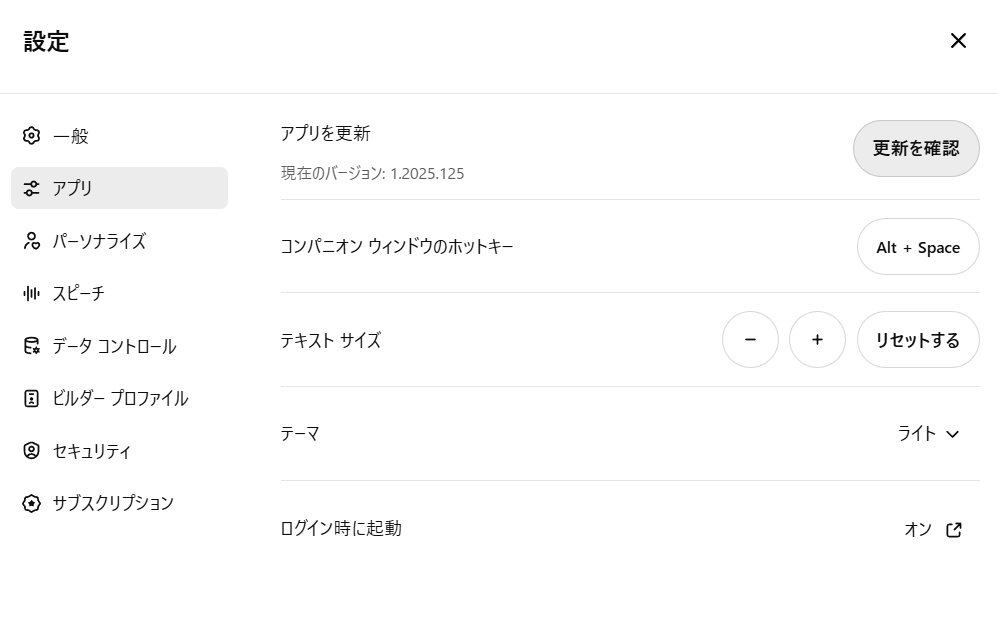The width and height of the screenshot is (997, 644).
Task: Click the waveform icon beside スピーチ
Action: click(31, 293)
